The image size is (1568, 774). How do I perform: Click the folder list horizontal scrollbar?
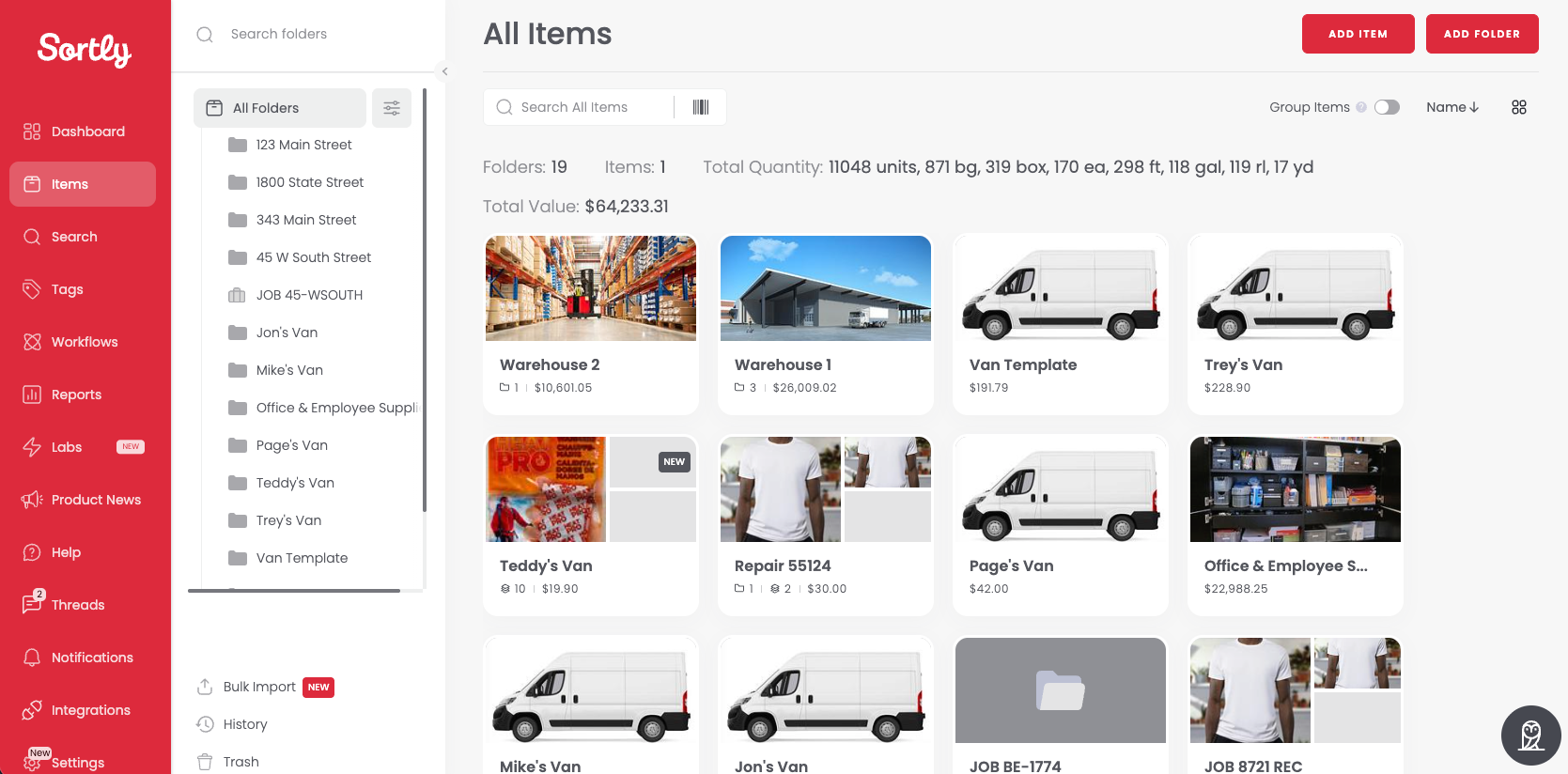(x=294, y=591)
